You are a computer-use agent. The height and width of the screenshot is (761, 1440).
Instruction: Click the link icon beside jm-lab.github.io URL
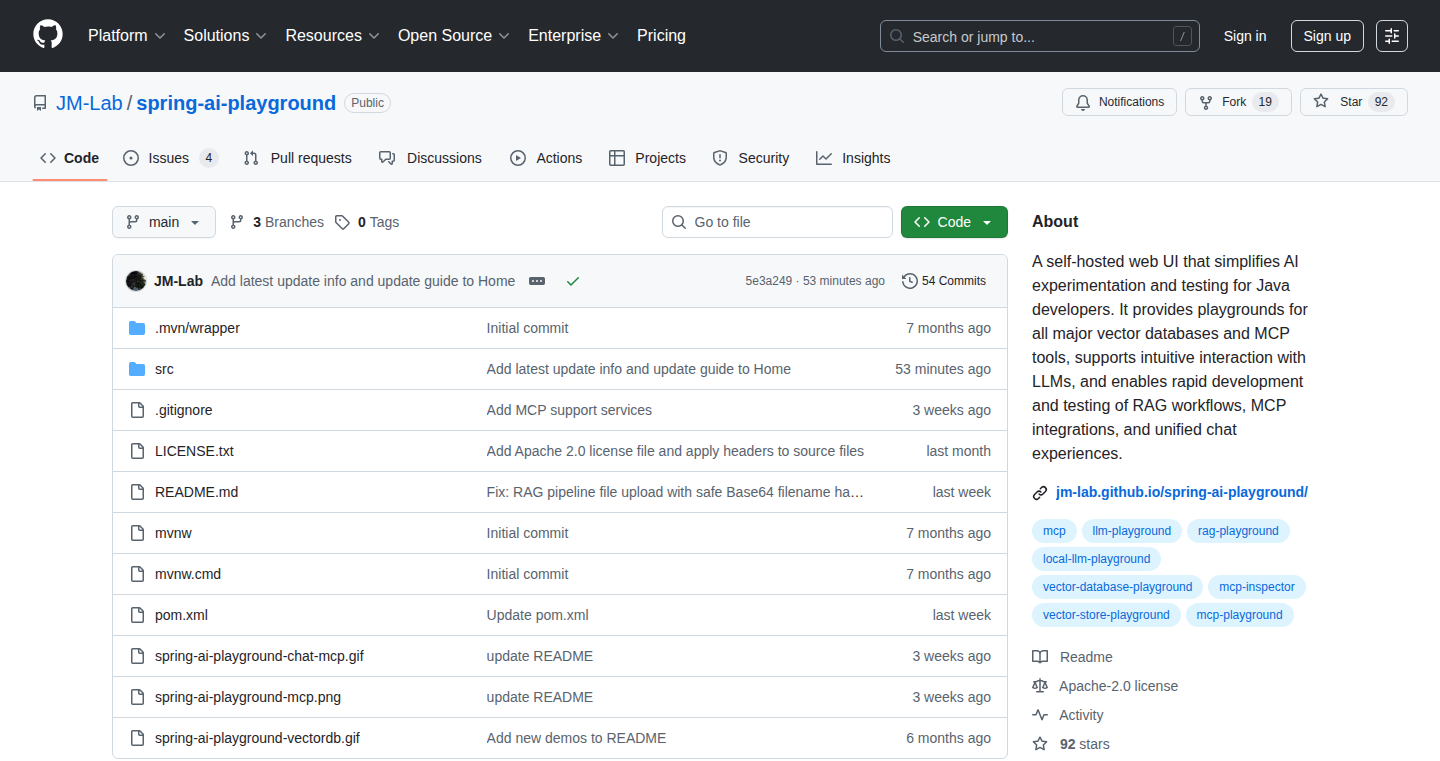pyautogui.click(x=1040, y=492)
